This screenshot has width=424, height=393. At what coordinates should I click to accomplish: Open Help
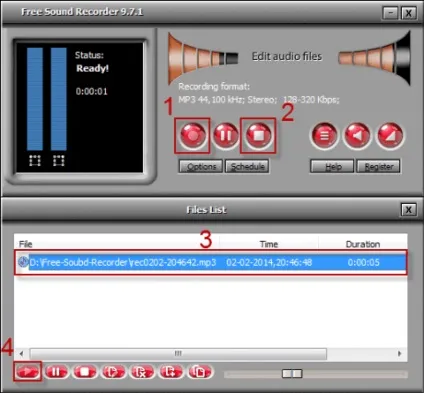332,166
